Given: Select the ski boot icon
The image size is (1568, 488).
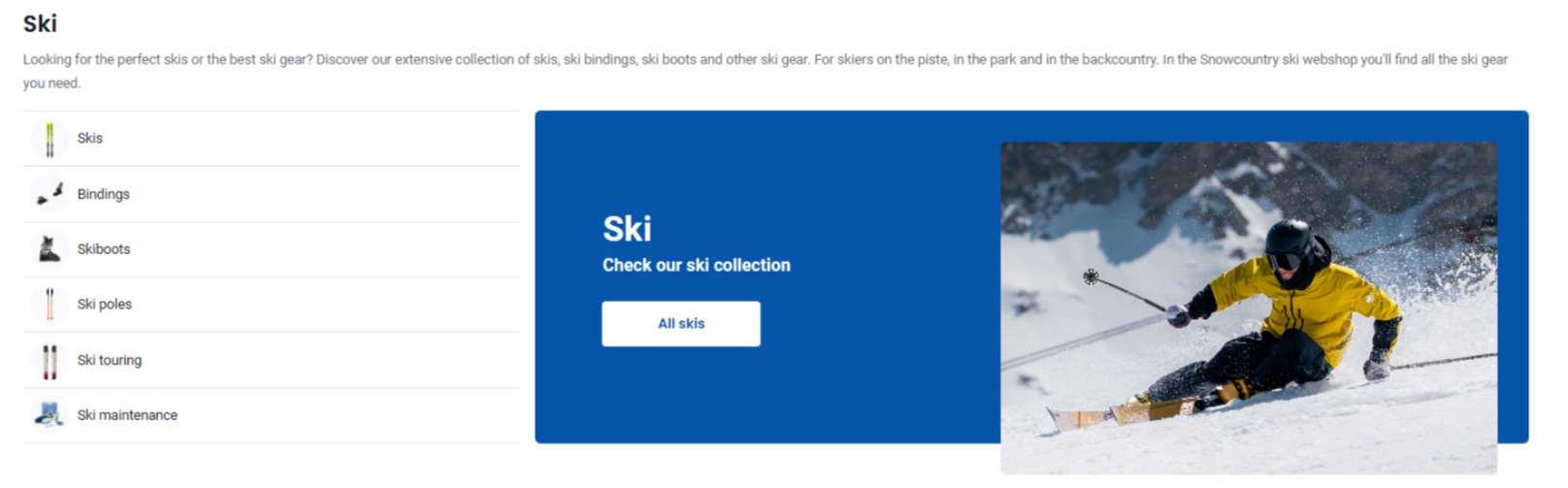Looking at the screenshot, I should click(x=49, y=249).
